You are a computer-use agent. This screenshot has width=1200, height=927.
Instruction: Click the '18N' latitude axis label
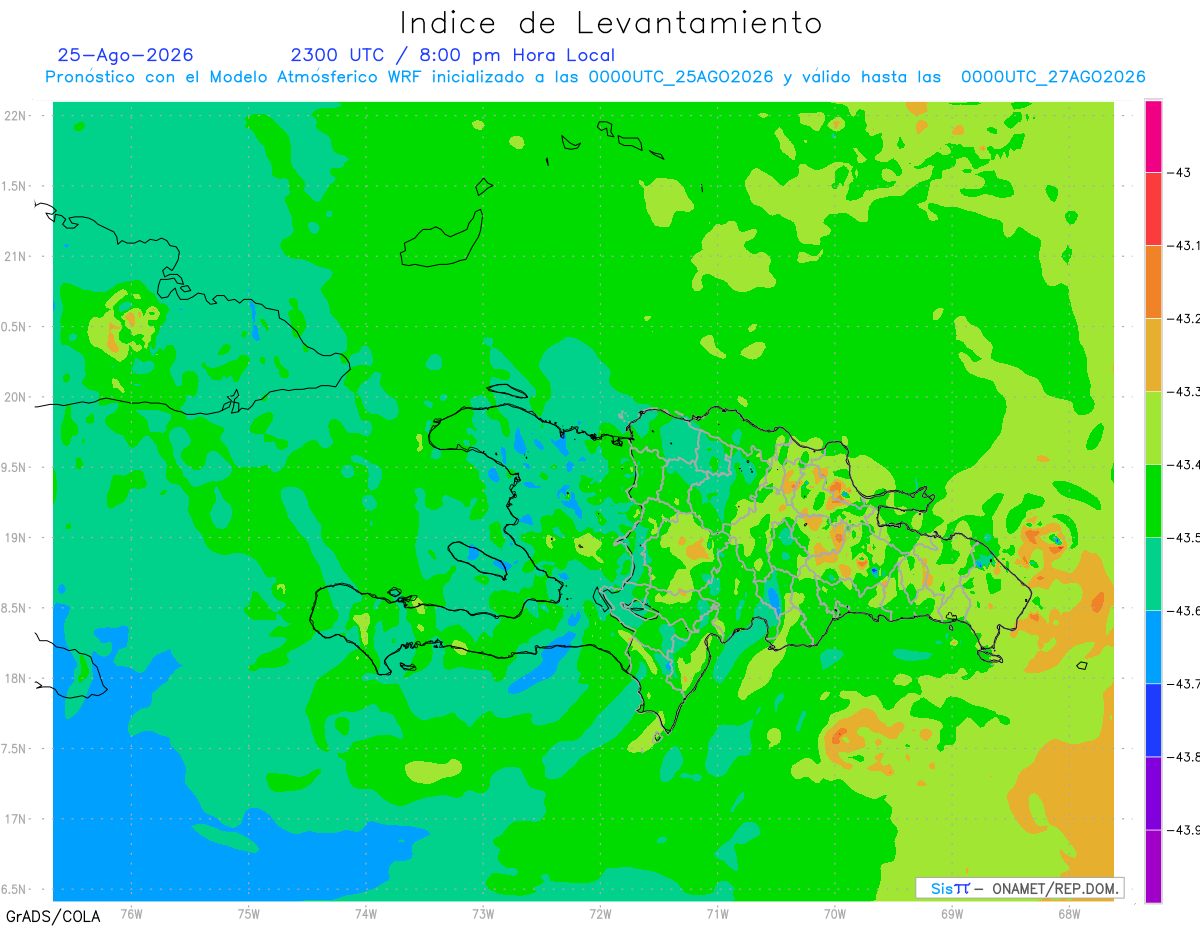(15, 678)
